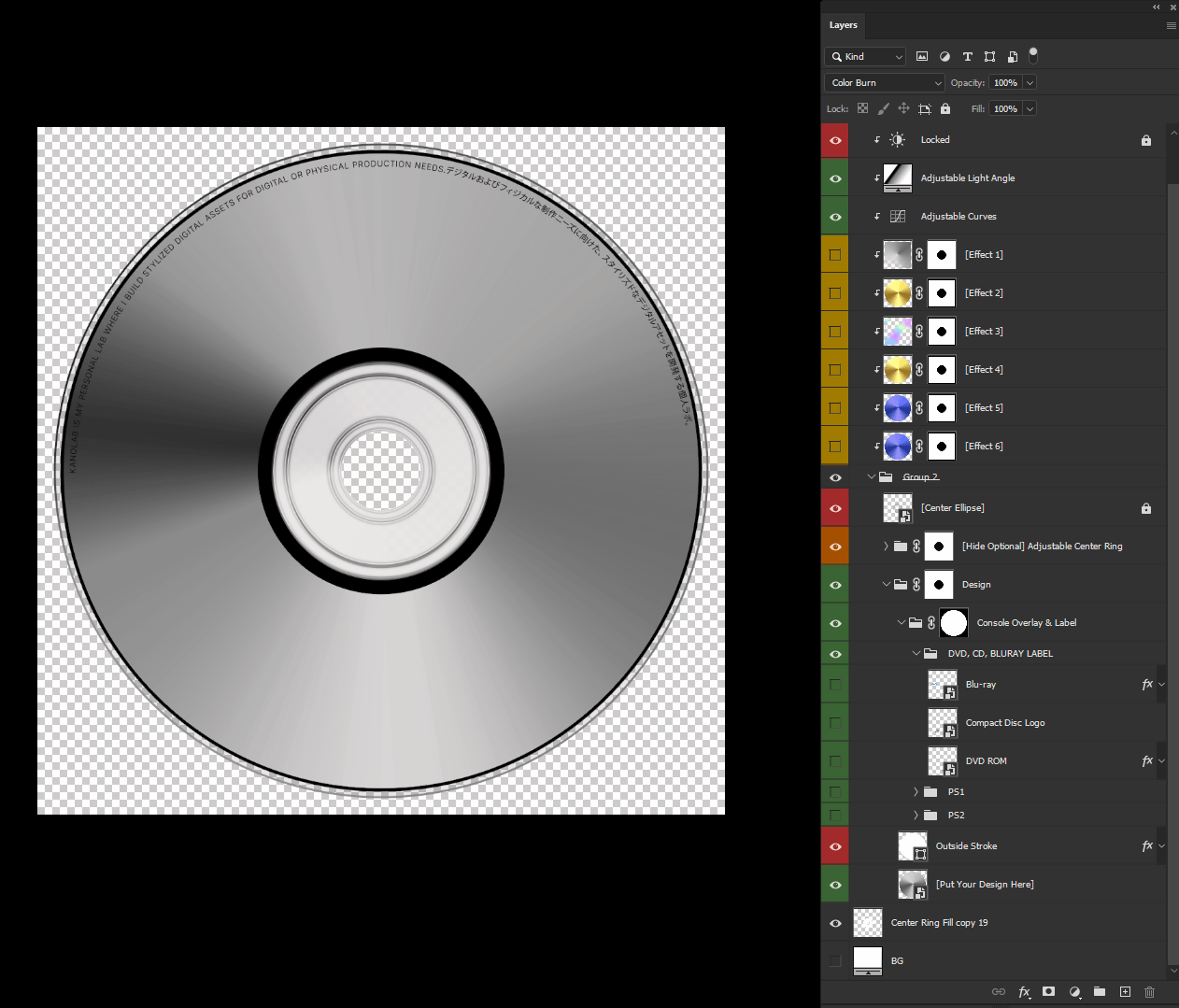Click the Lock all padlock icon
This screenshot has width=1179, height=1008.
tap(945, 108)
